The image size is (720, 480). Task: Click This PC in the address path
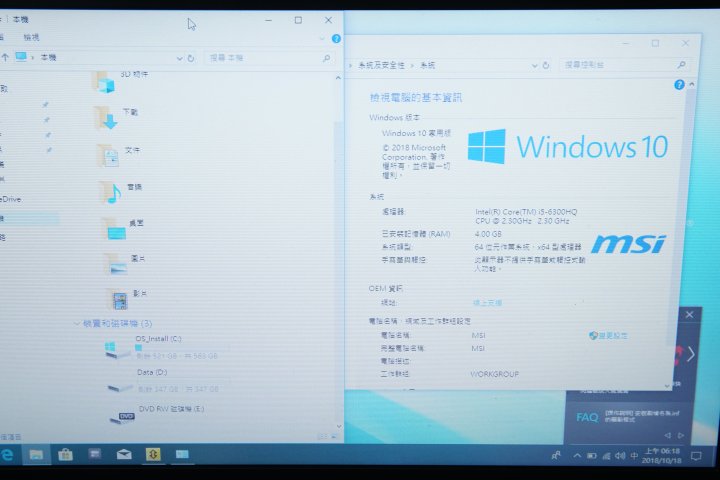coord(48,57)
